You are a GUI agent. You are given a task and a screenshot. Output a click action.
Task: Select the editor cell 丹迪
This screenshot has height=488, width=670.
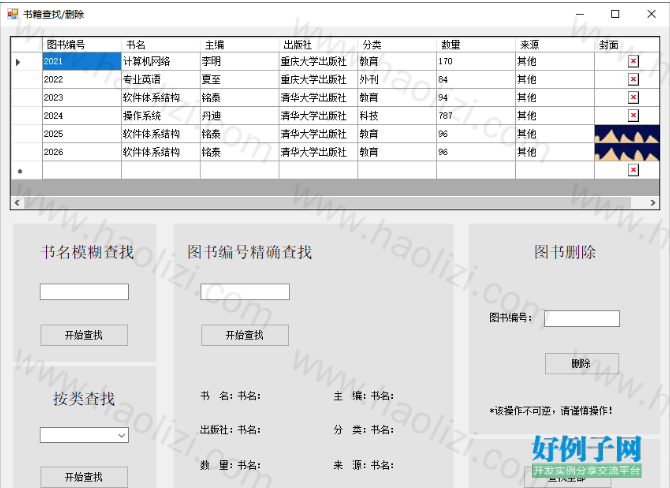point(239,115)
